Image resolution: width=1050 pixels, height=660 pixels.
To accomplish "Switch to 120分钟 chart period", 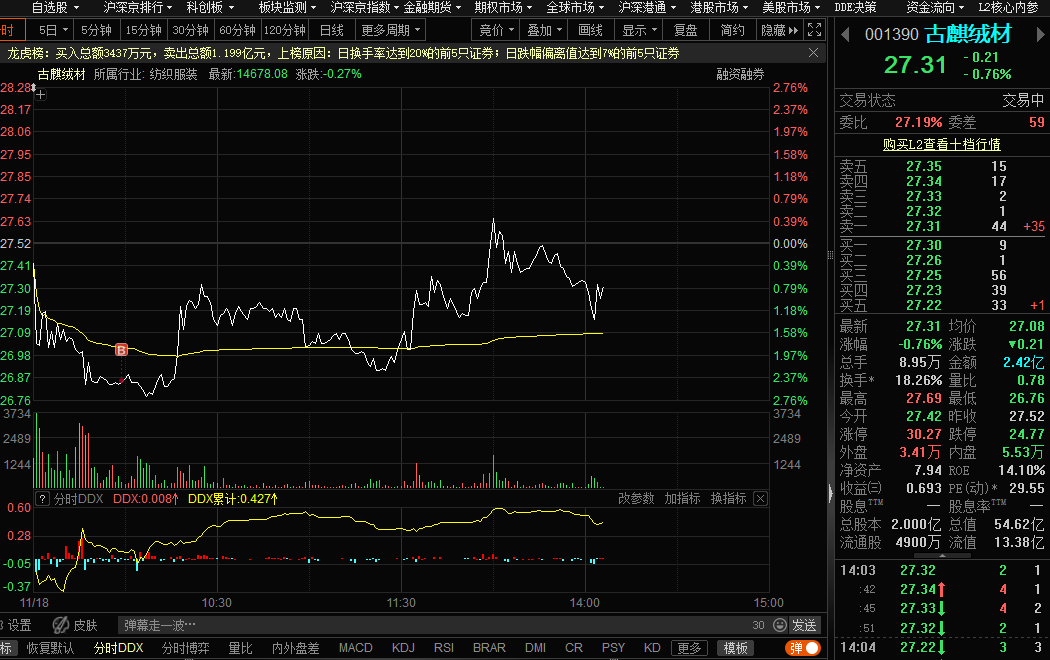I will pyautogui.click(x=285, y=31).
